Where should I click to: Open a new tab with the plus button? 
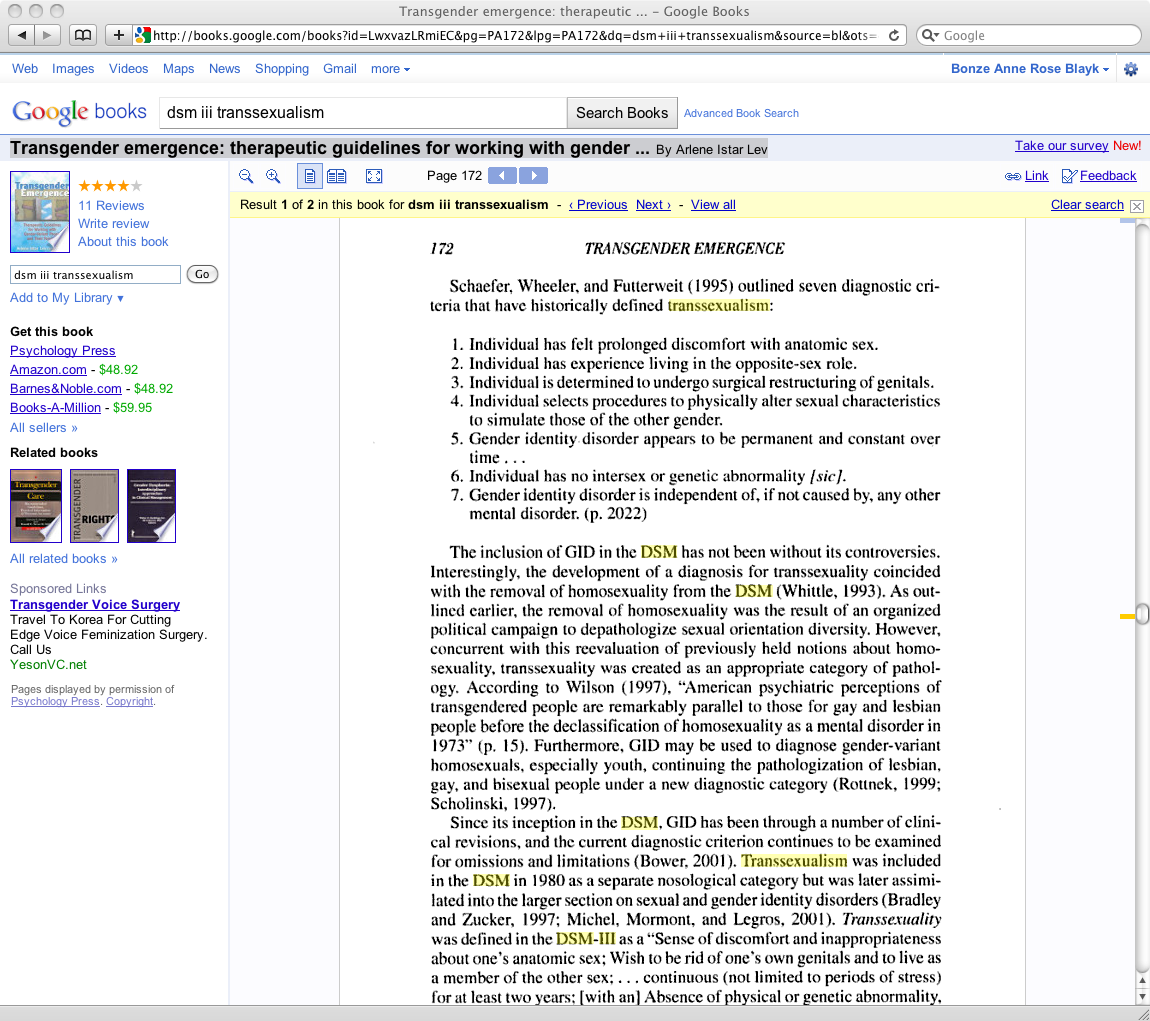[x=118, y=34]
